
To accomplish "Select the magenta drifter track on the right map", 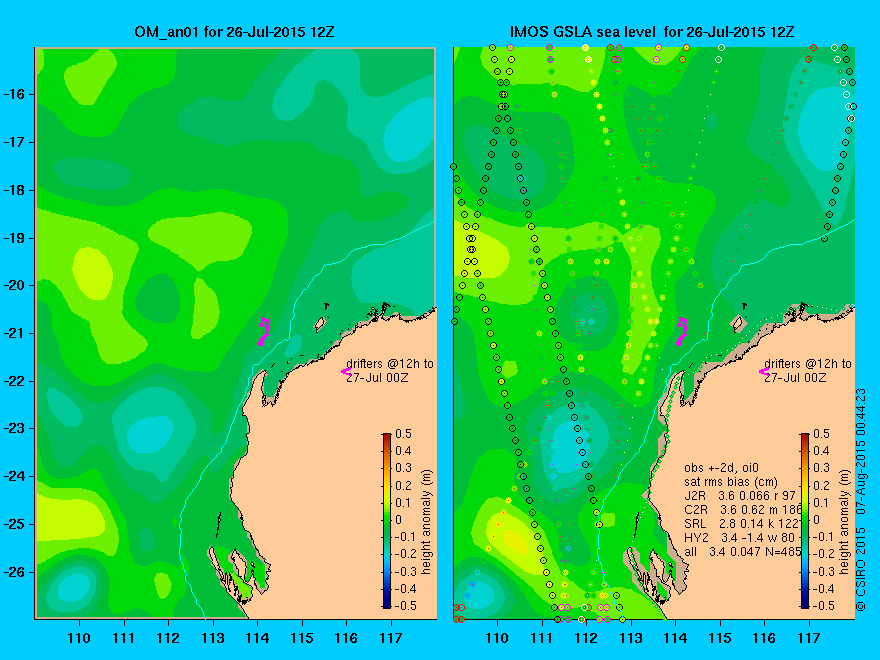I will tap(681, 331).
